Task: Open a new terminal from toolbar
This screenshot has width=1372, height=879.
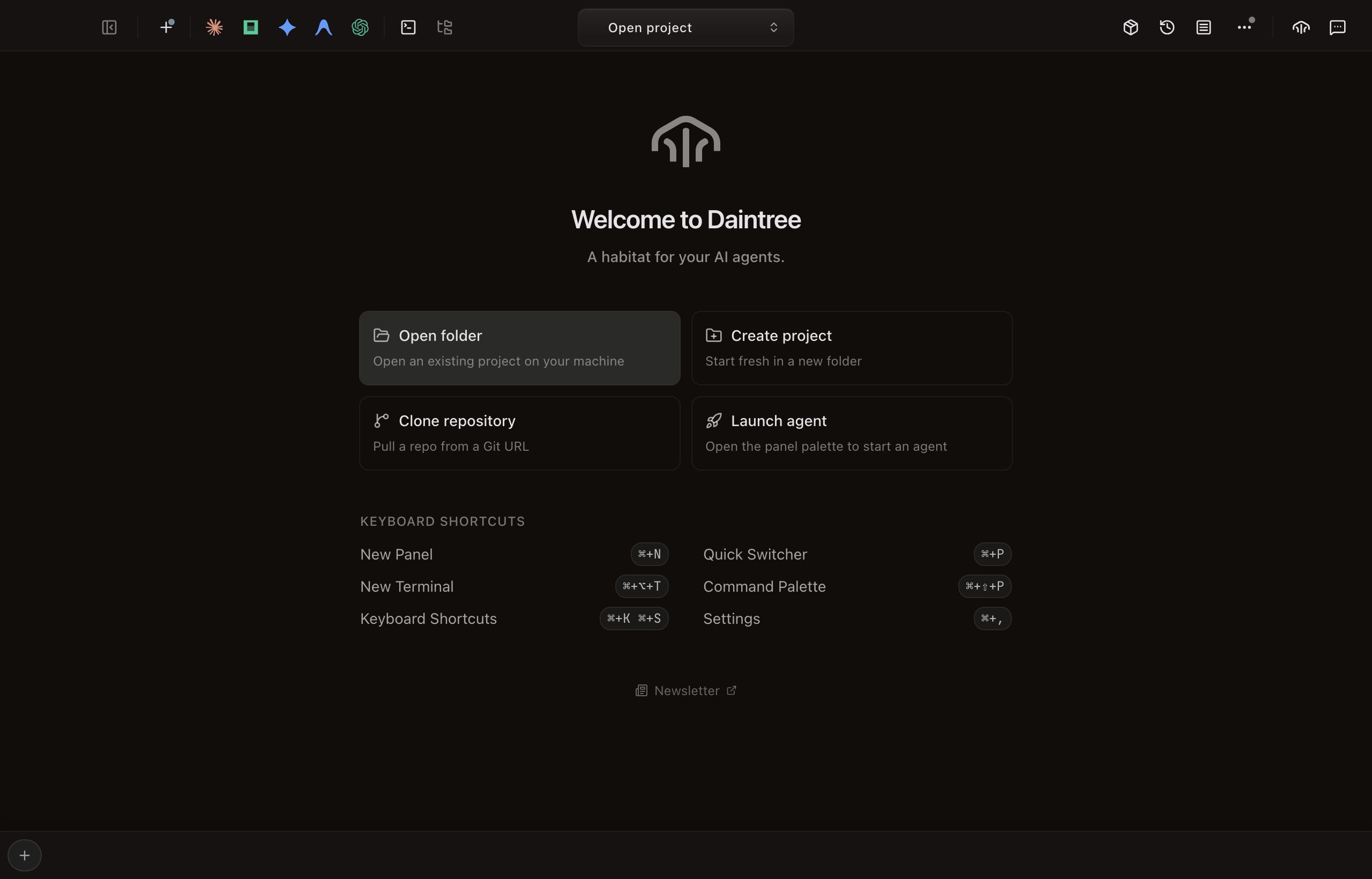Action: tap(408, 27)
